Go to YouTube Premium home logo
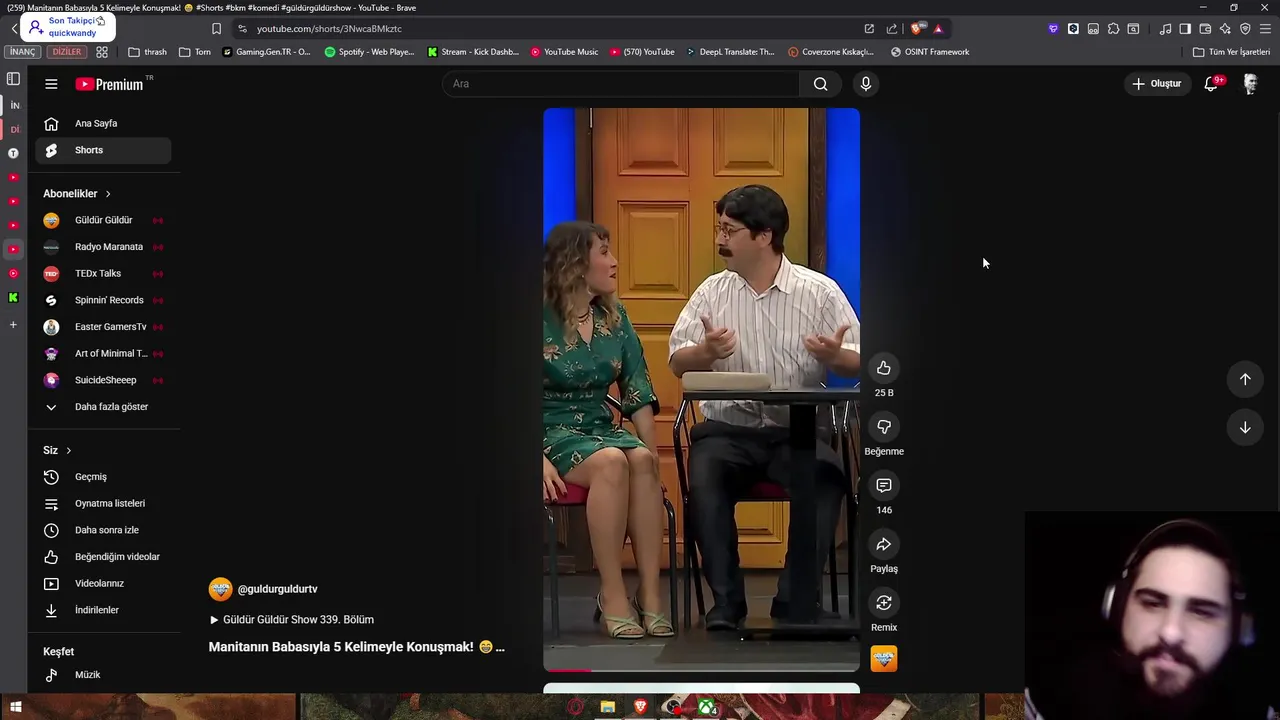1280x720 pixels. 110,84
